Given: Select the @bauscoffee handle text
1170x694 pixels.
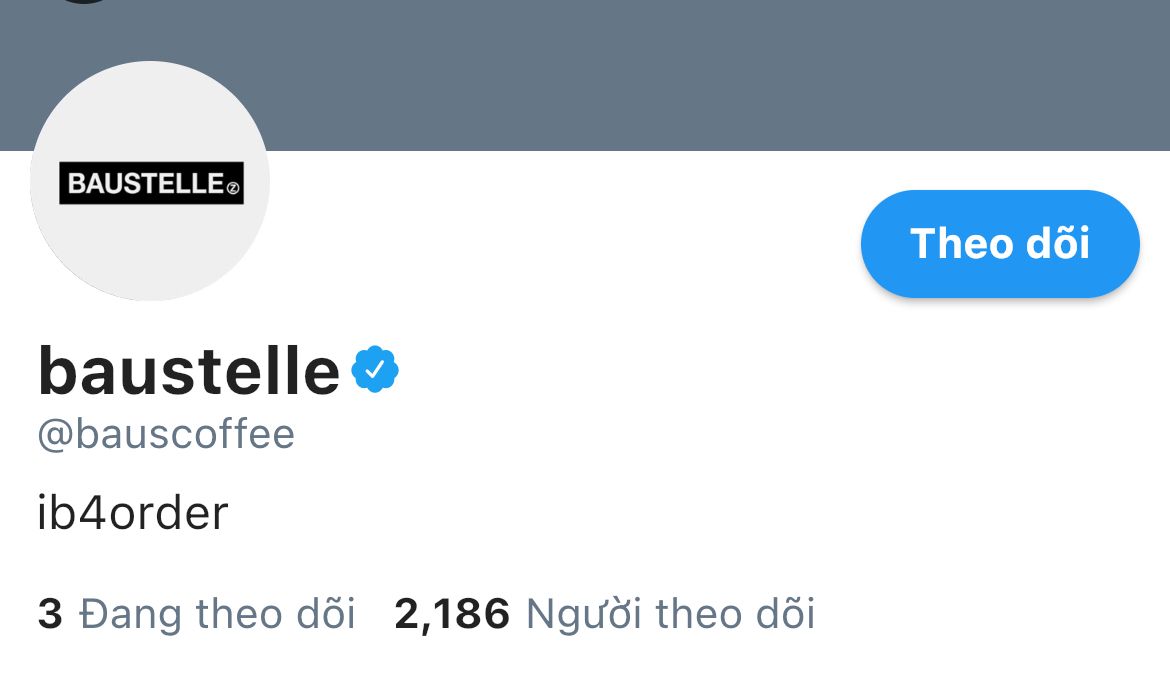Looking at the screenshot, I should (166, 435).
